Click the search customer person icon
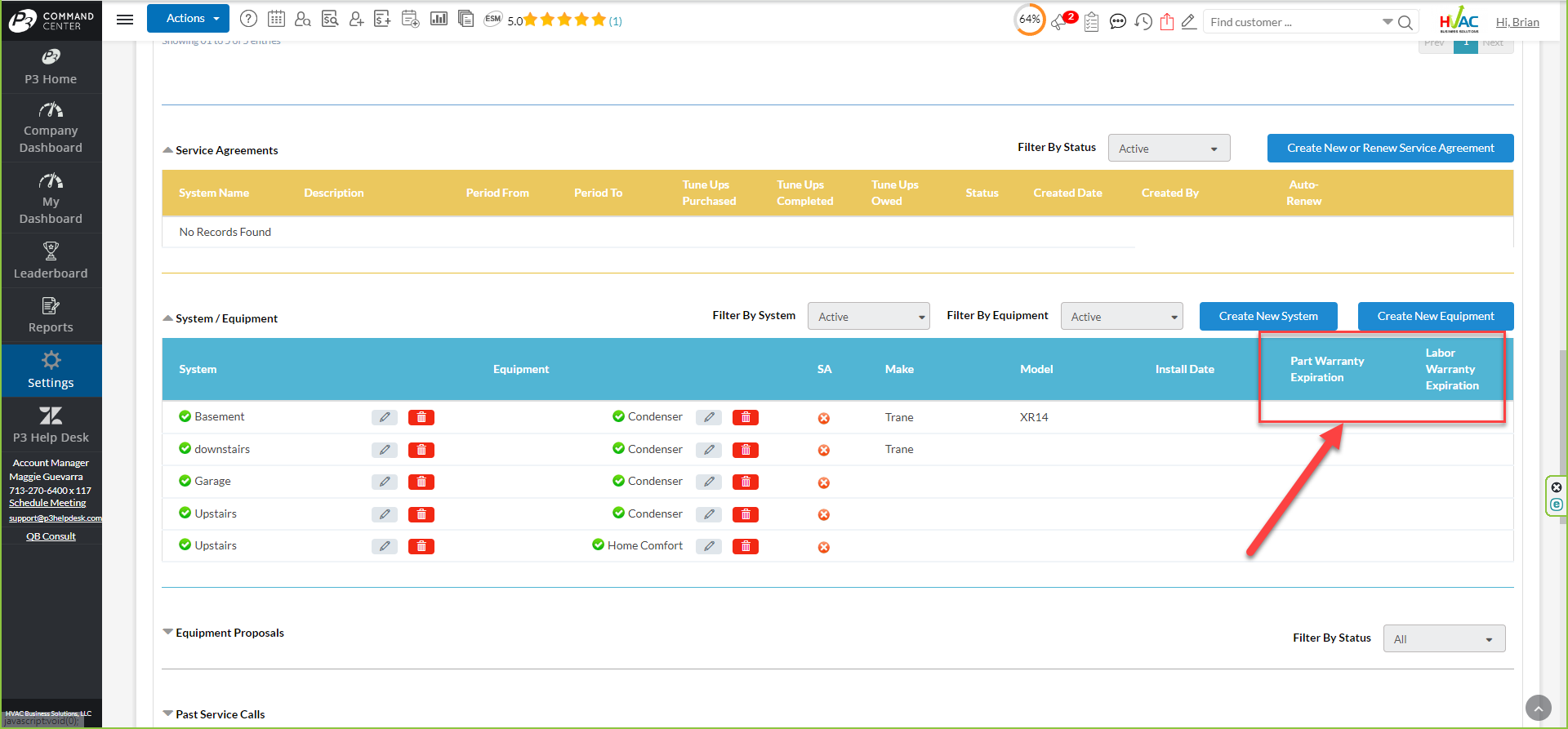1568x729 pixels. 303,19
